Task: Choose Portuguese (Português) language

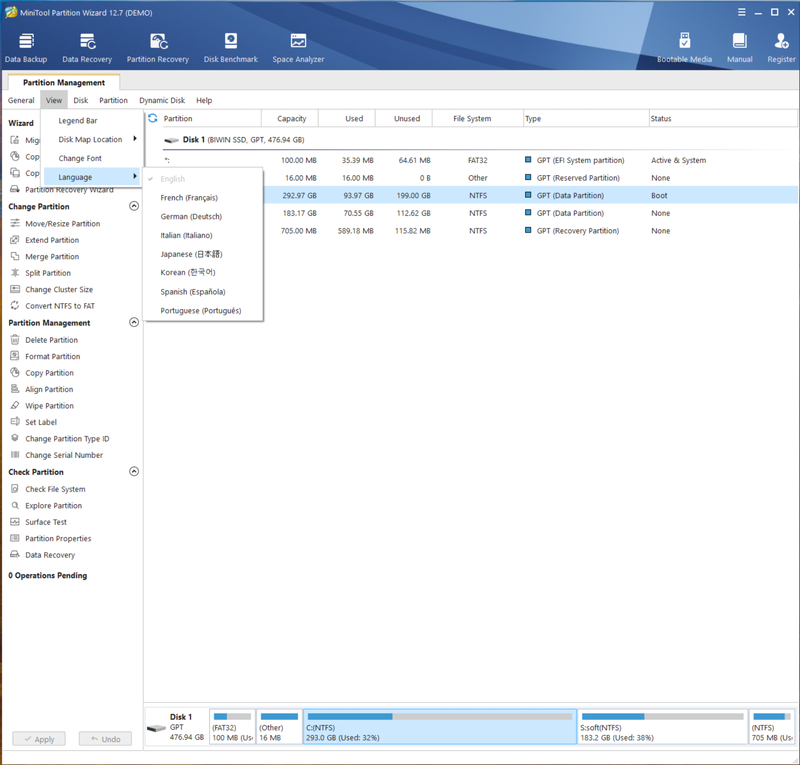Action: pyautogui.click(x=203, y=310)
